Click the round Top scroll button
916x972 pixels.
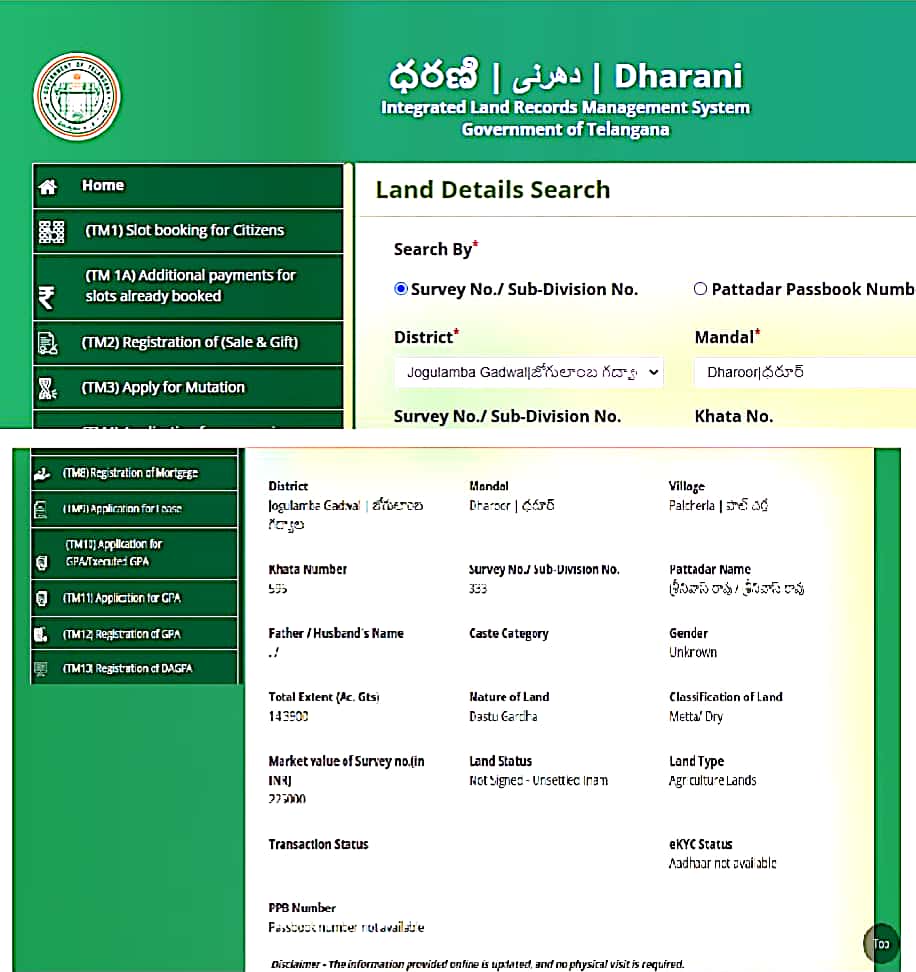pyautogui.click(x=881, y=943)
